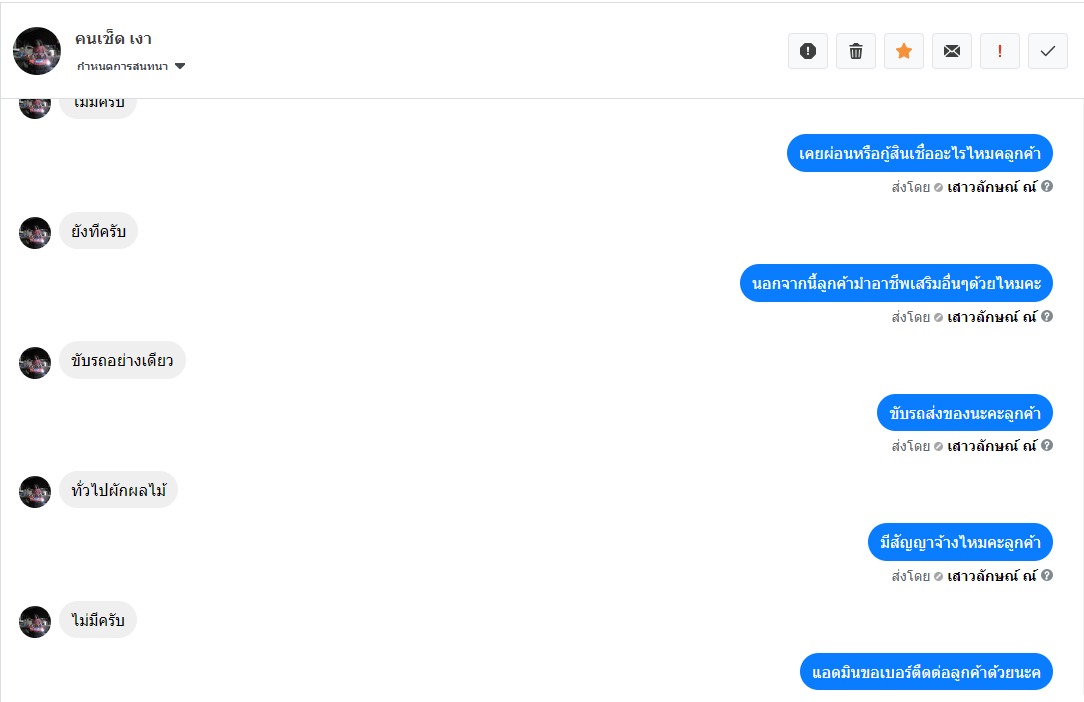This screenshot has height=702, width=1084.
Task: Open the กำหนดการสนทนา assignment menu
Action: (131, 66)
